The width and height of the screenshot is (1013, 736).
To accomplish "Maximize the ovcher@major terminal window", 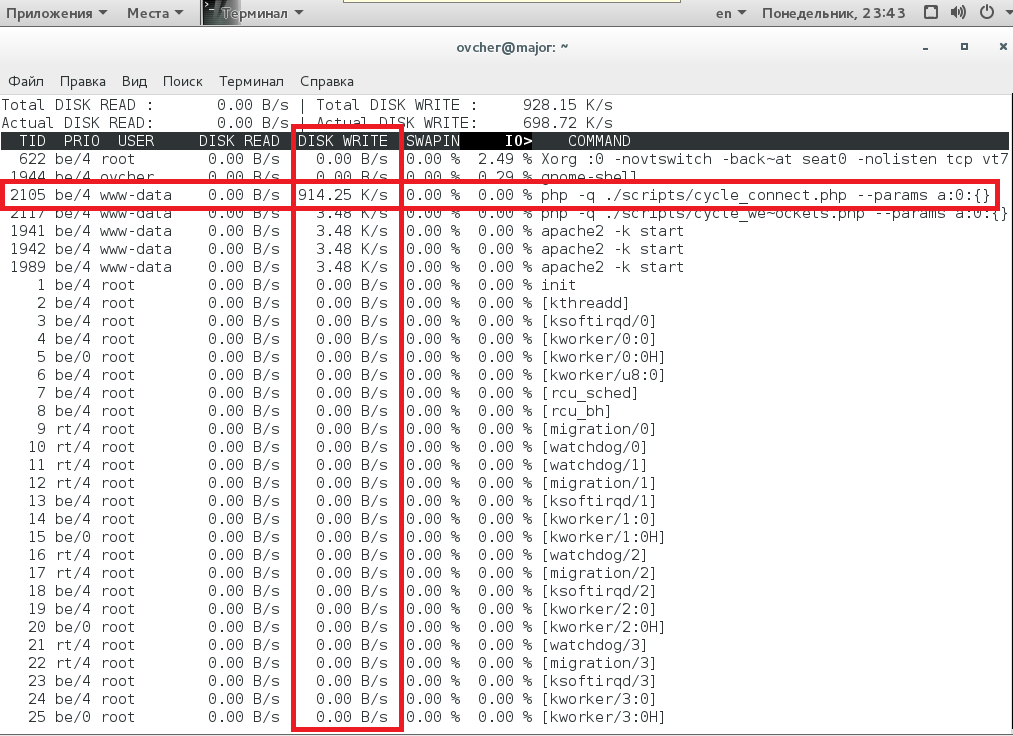I will click(x=965, y=47).
